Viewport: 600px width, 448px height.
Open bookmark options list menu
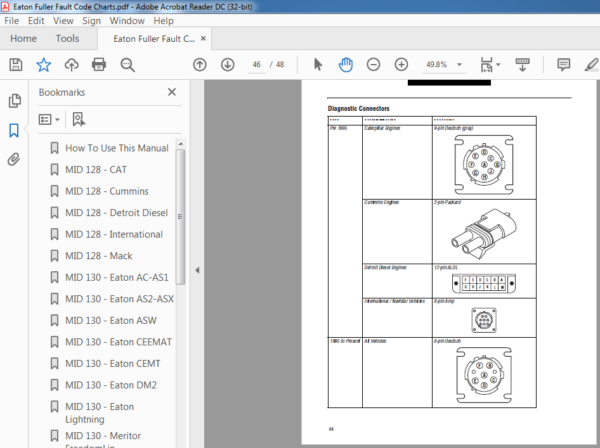click(x=49, y=120)
